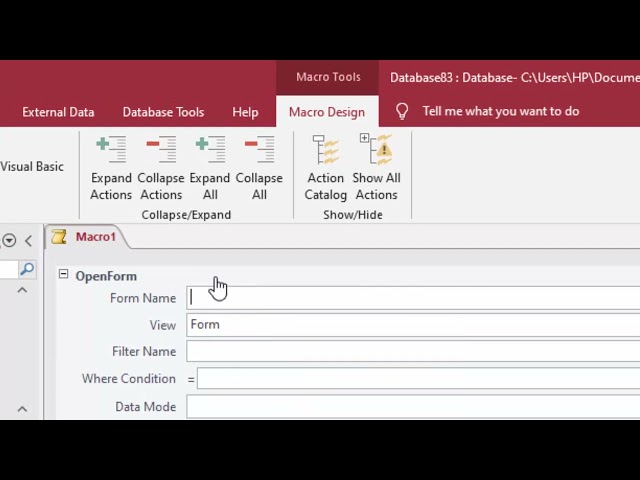Open the External Data tab
This screenshot has width=640, height=480.
click(x=58, y=112)
